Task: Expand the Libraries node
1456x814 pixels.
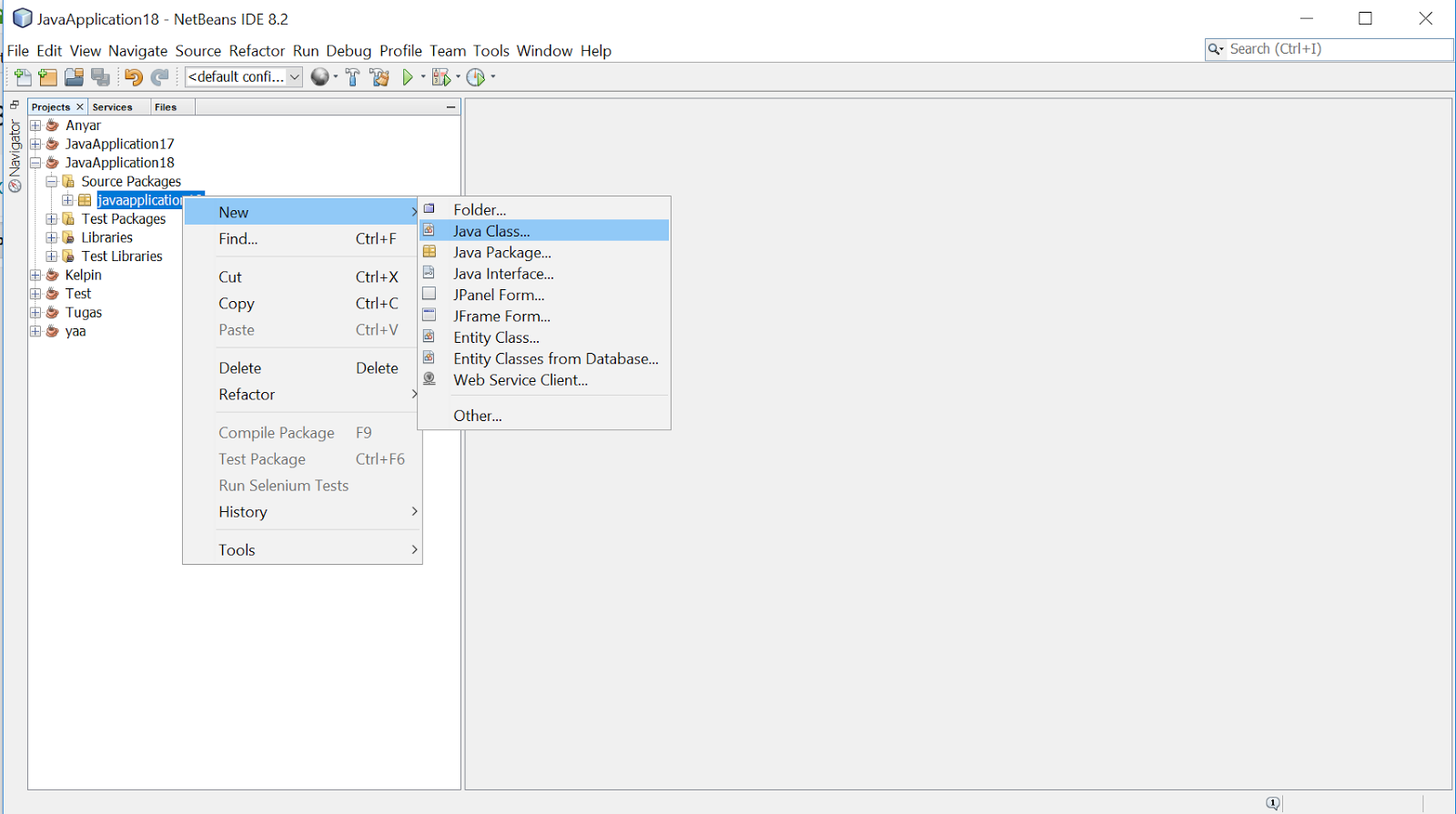Action: [52, 237]
